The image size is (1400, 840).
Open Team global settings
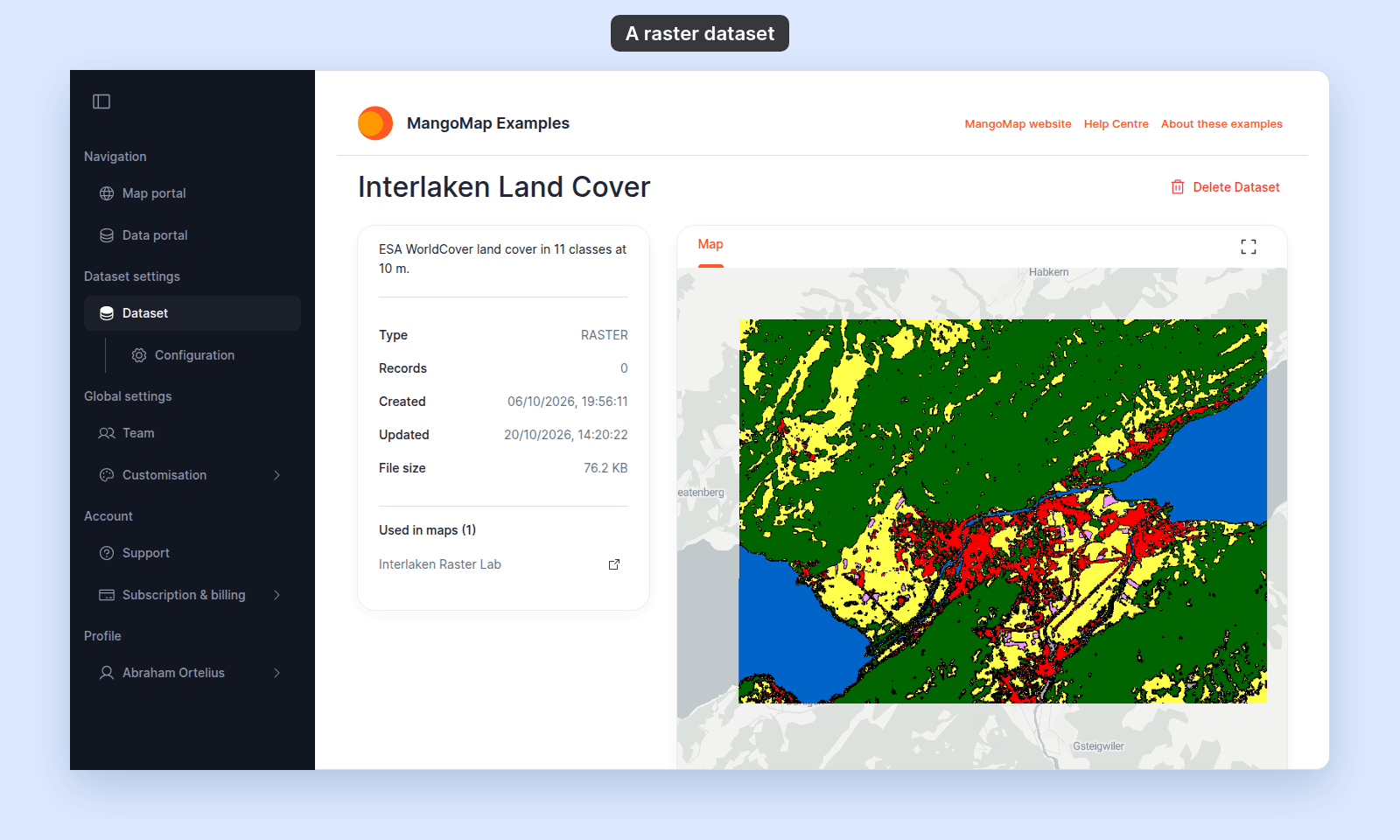coord(192,433)
